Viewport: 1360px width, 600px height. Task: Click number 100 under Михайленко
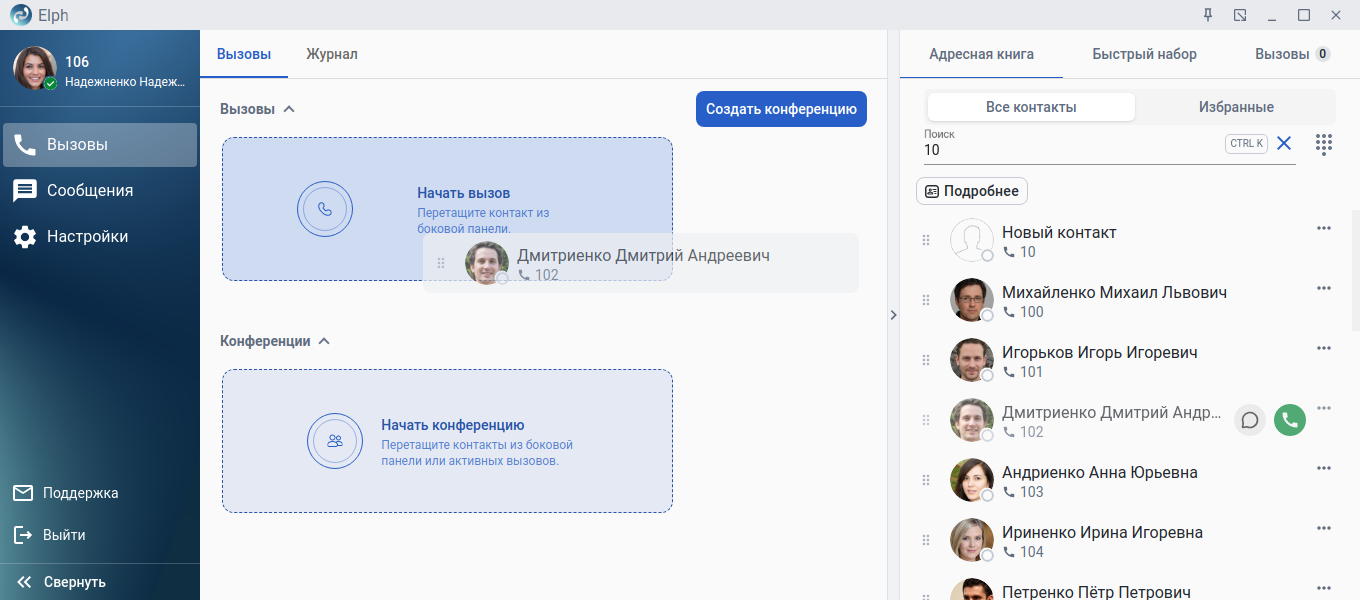click(x=1031, y=312)
